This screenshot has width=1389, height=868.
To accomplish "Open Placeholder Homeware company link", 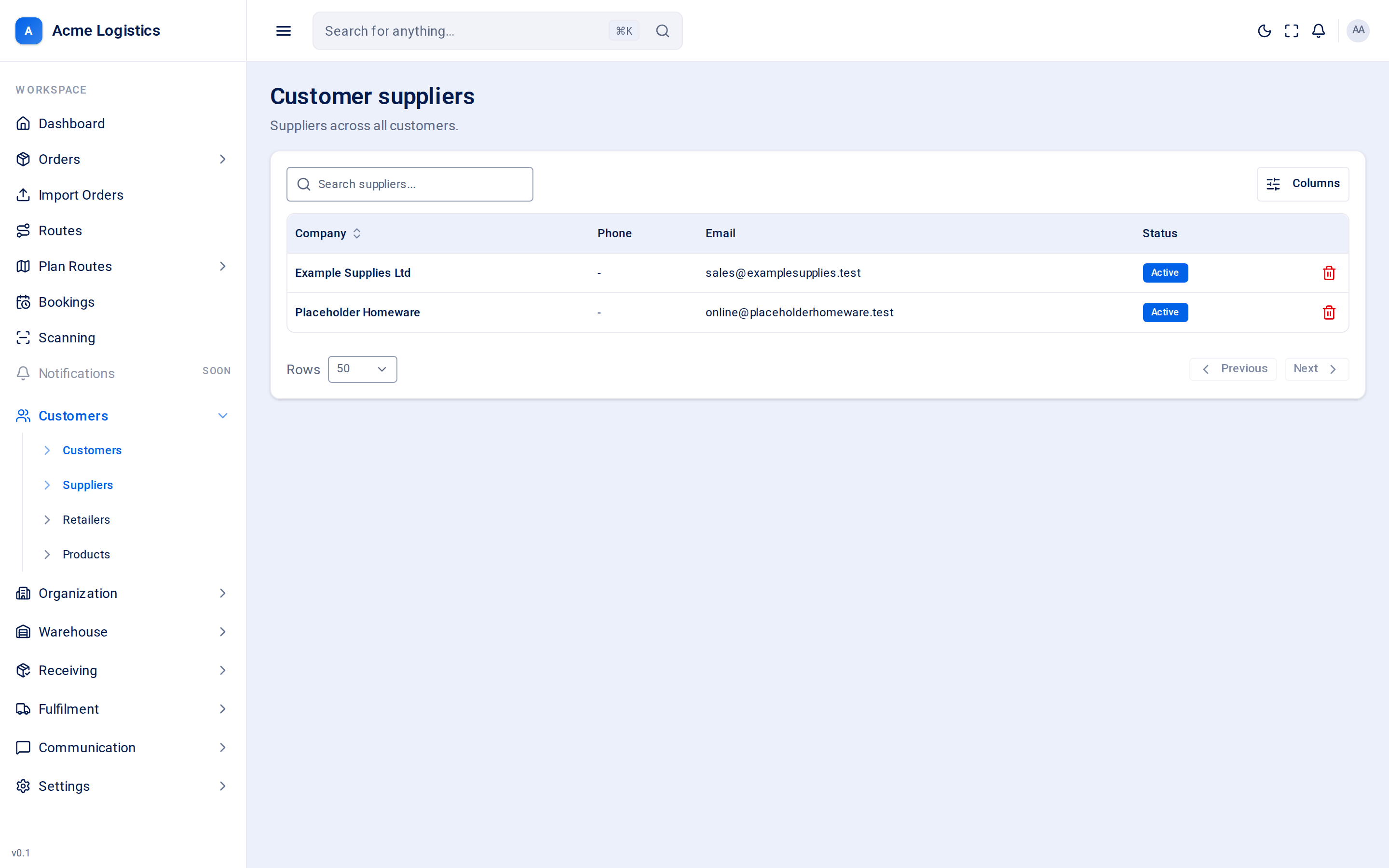I will (x=357, y=312).
